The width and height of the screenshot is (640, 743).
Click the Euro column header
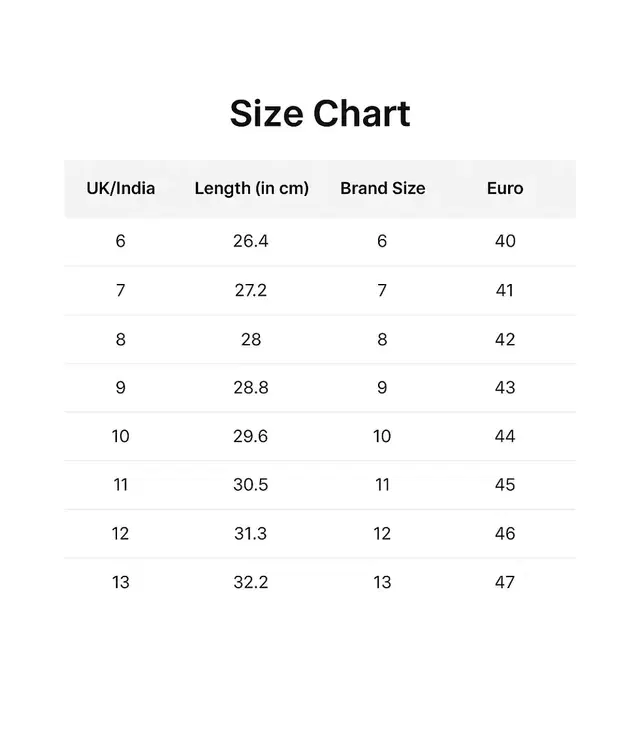pyautogui.click(x=505, y=188)
